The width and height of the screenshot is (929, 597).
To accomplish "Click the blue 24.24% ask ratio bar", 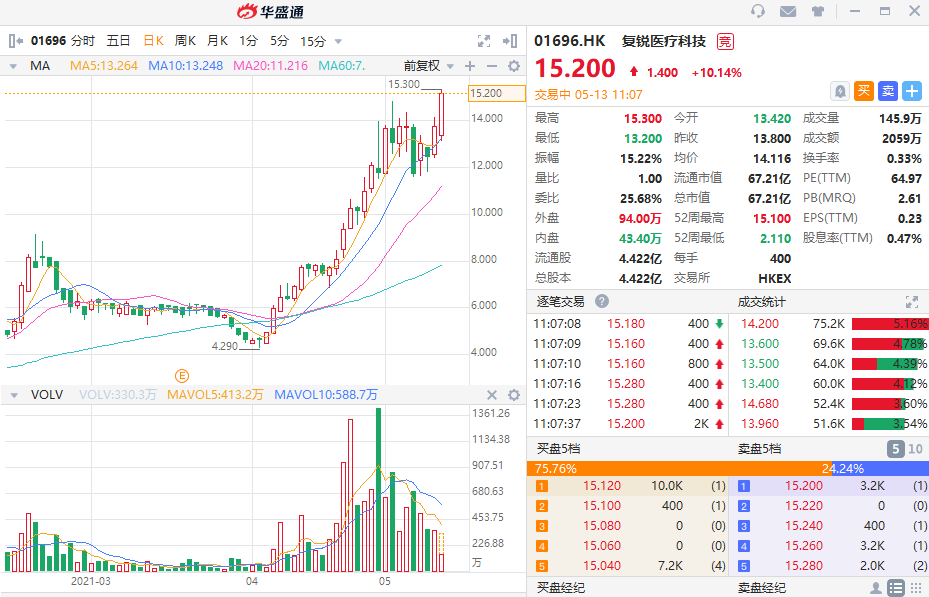I will point(880,468).
